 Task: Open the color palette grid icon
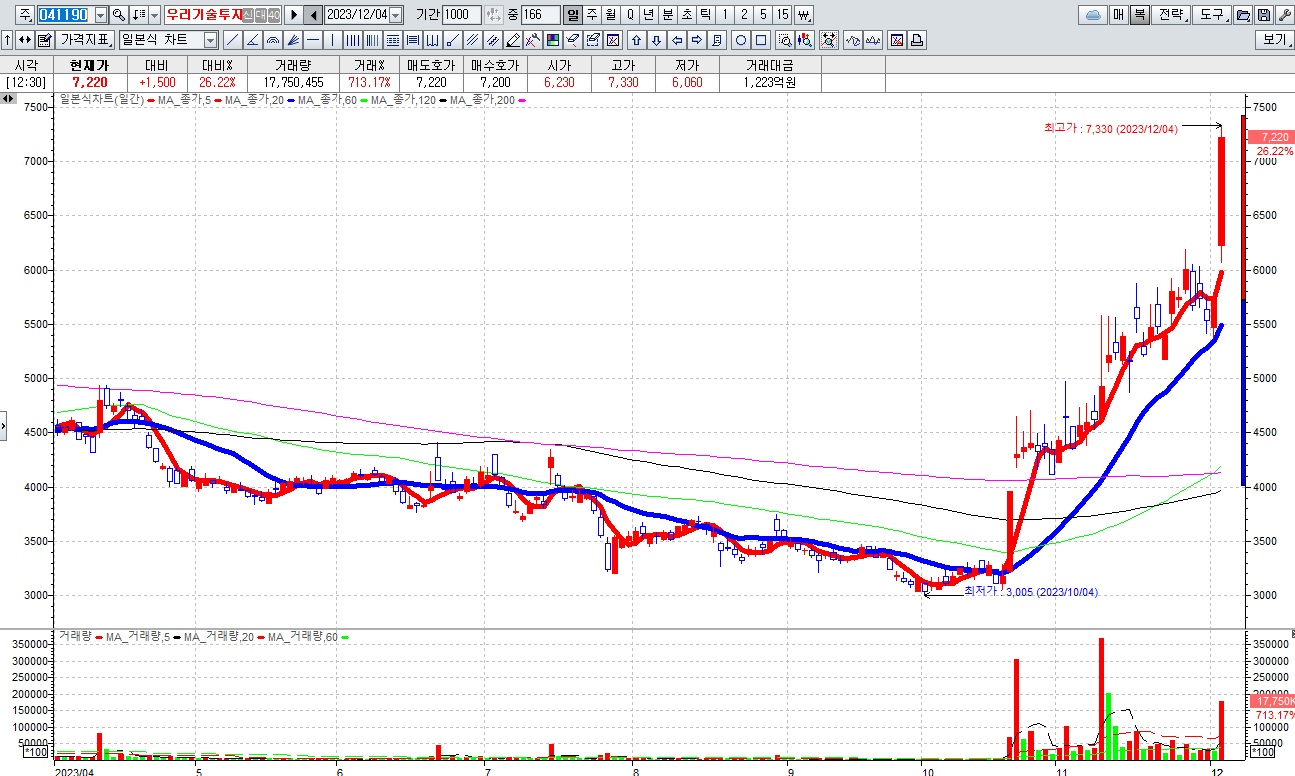(x=552, y=40)
